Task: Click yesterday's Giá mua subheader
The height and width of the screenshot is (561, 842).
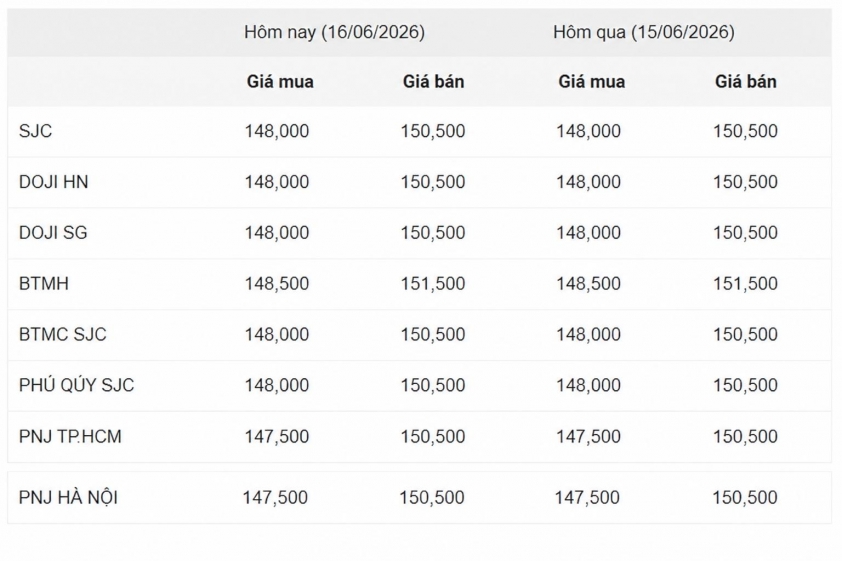Action: tap(591, 82)
